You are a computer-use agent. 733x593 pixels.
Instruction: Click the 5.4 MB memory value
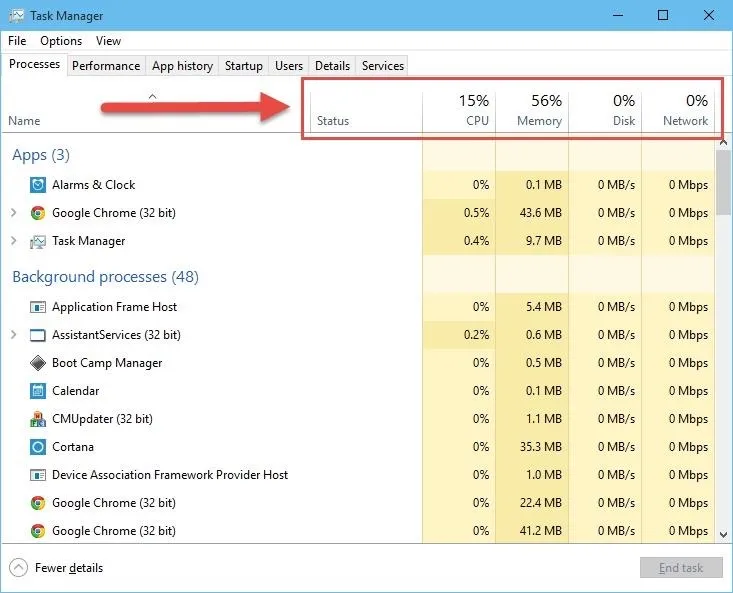click(x=544, y=307)
